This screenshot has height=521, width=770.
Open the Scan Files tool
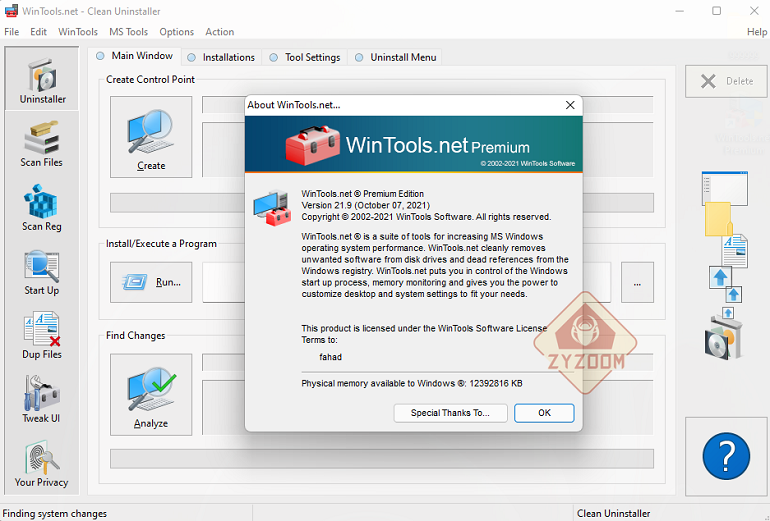pyautogui.click(x=42, y=143)
